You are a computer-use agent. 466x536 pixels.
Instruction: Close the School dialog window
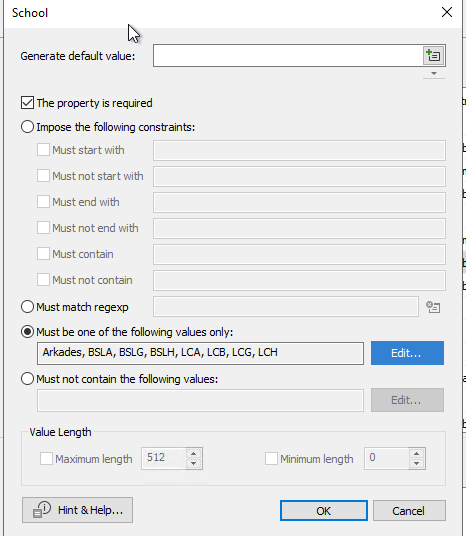(447, 13)
